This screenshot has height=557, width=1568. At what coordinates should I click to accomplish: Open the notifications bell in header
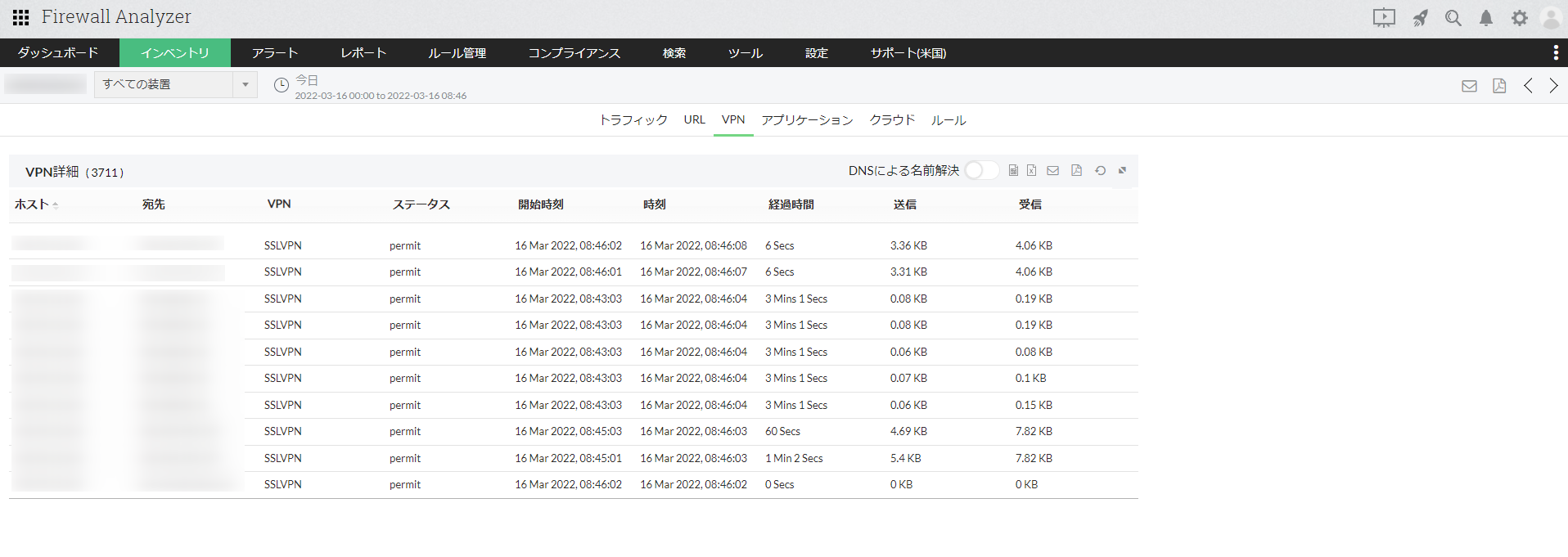pos(1486,18)
